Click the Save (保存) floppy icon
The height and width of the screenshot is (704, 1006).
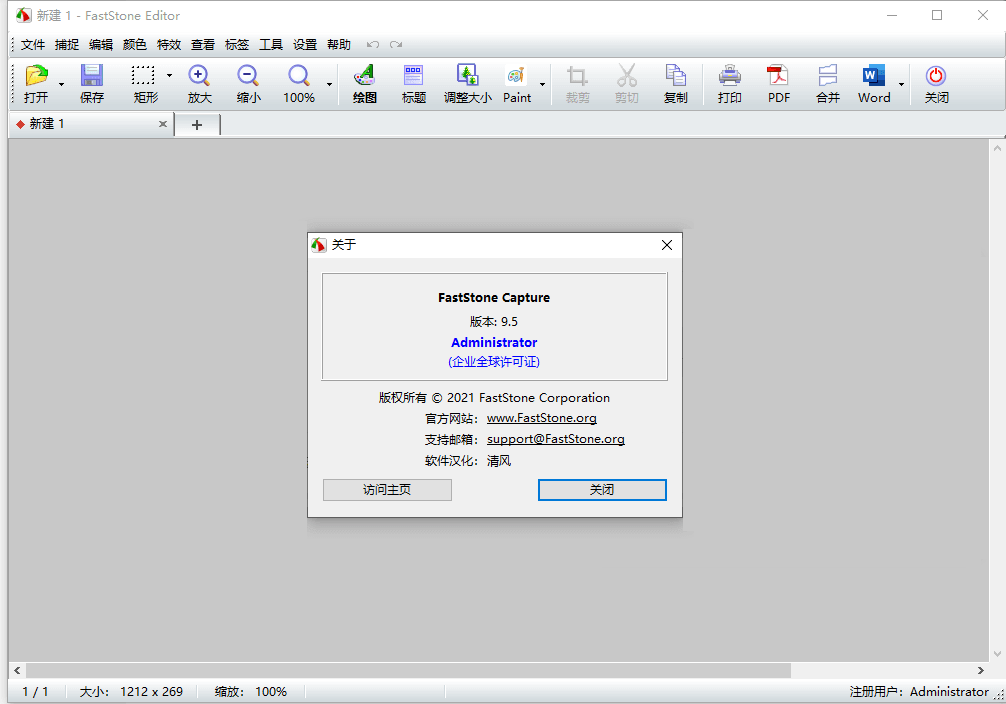tap(92, 76)
